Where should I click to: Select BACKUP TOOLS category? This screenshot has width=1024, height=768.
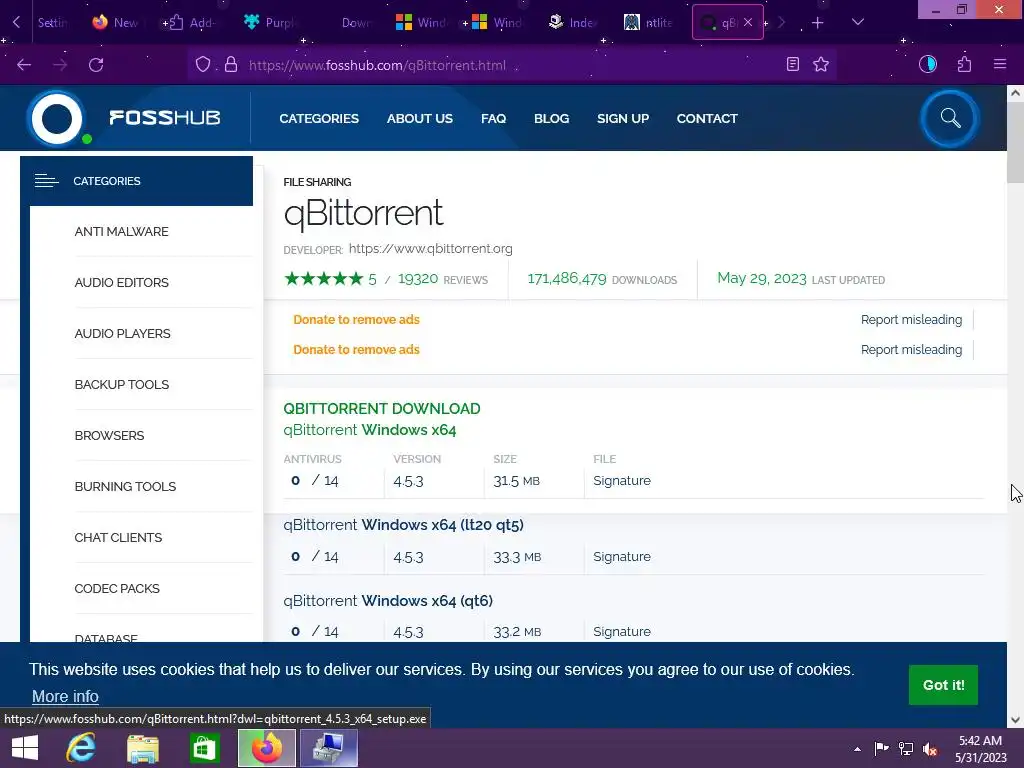(122, 384)
